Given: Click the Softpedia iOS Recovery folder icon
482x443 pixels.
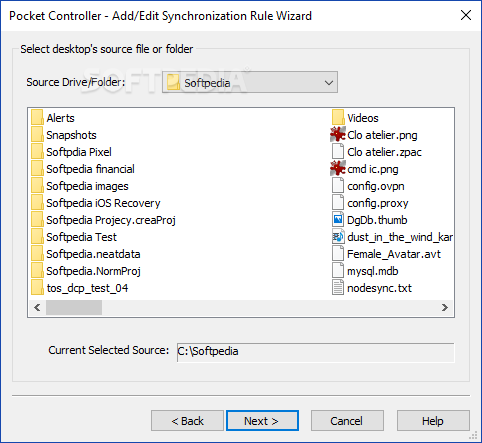Looking at the screenshot, I should 37,203.
